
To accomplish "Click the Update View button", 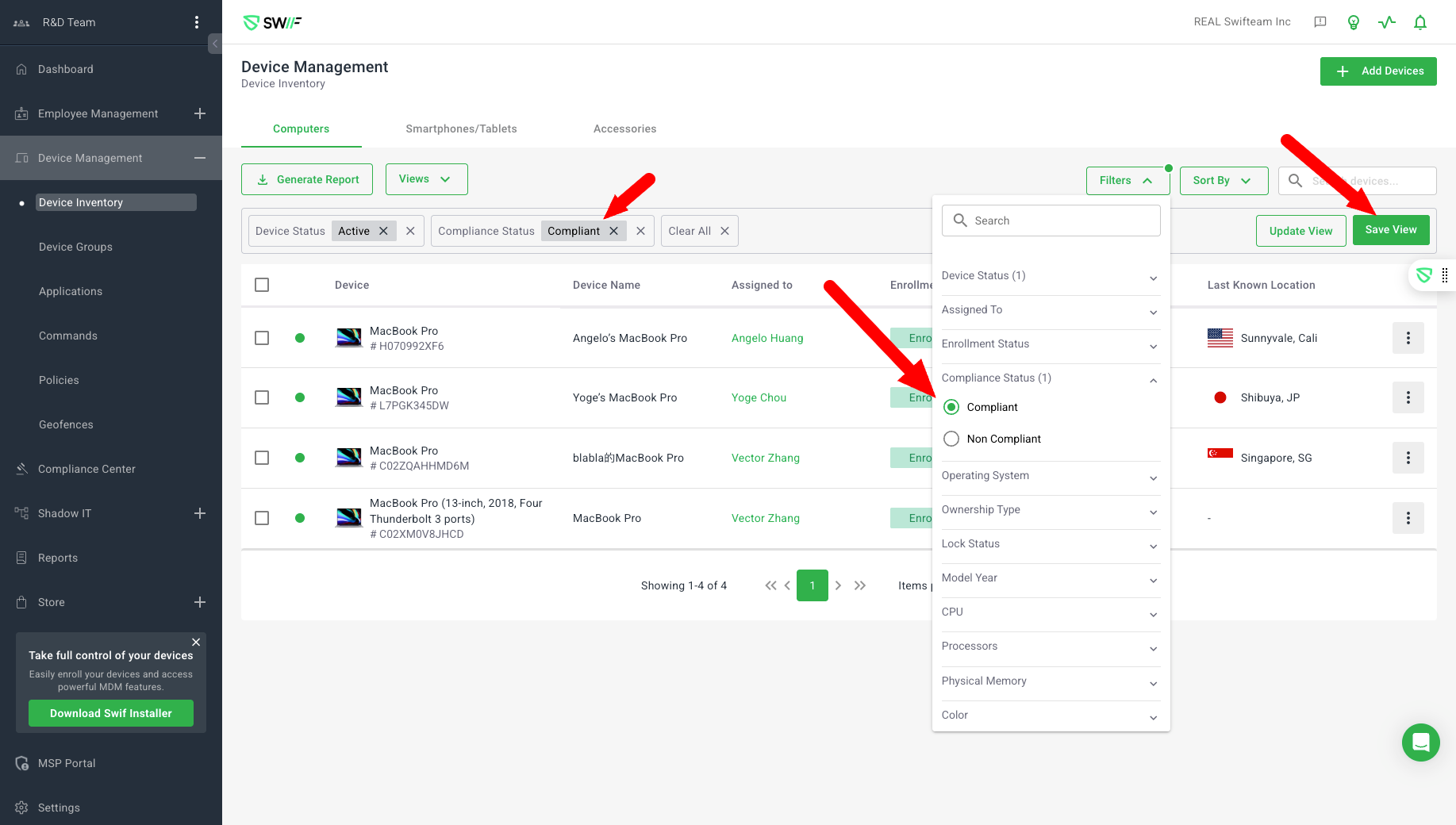I will click(1300, 231).
